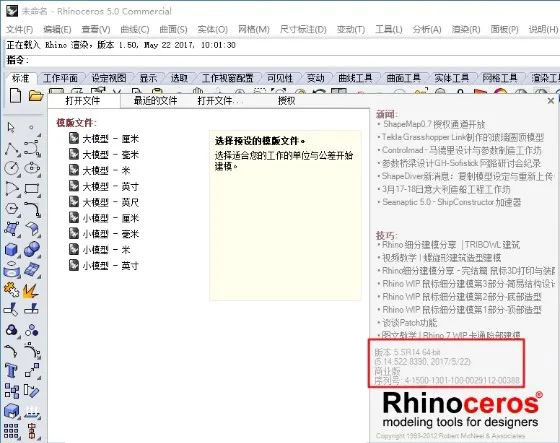
Task: Open news link about Tekla Grasshopper Link
Action: pos(463,137)
